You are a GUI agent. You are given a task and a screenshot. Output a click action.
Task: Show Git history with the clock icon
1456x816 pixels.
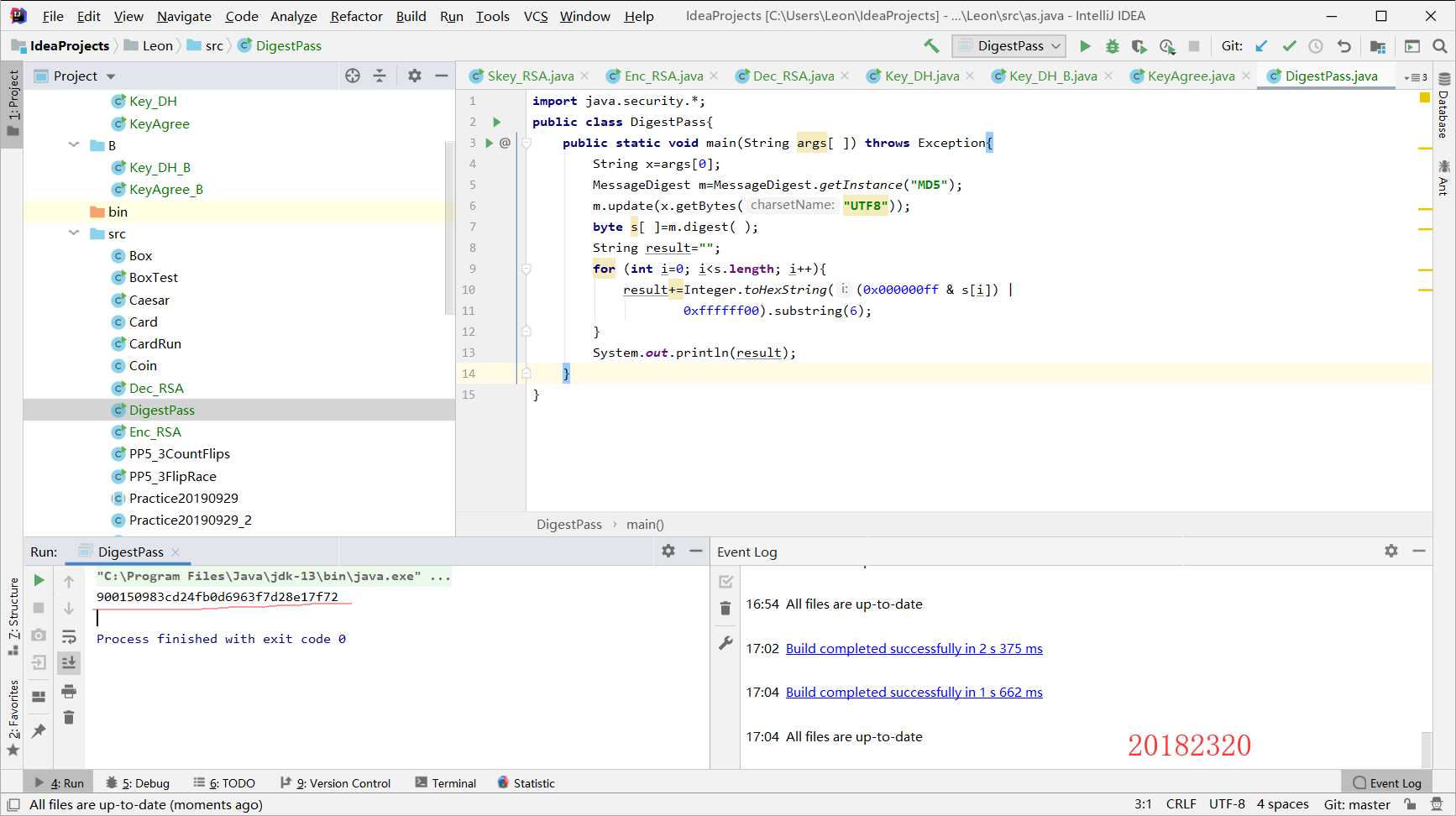(1316, 46)
